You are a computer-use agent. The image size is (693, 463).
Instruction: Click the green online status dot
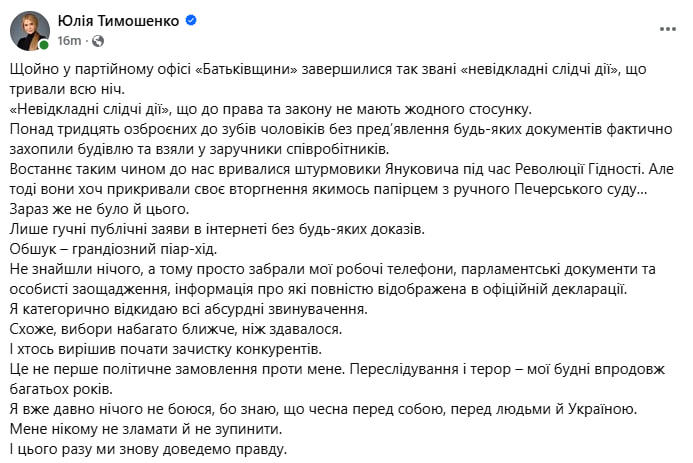click(44, 45)
